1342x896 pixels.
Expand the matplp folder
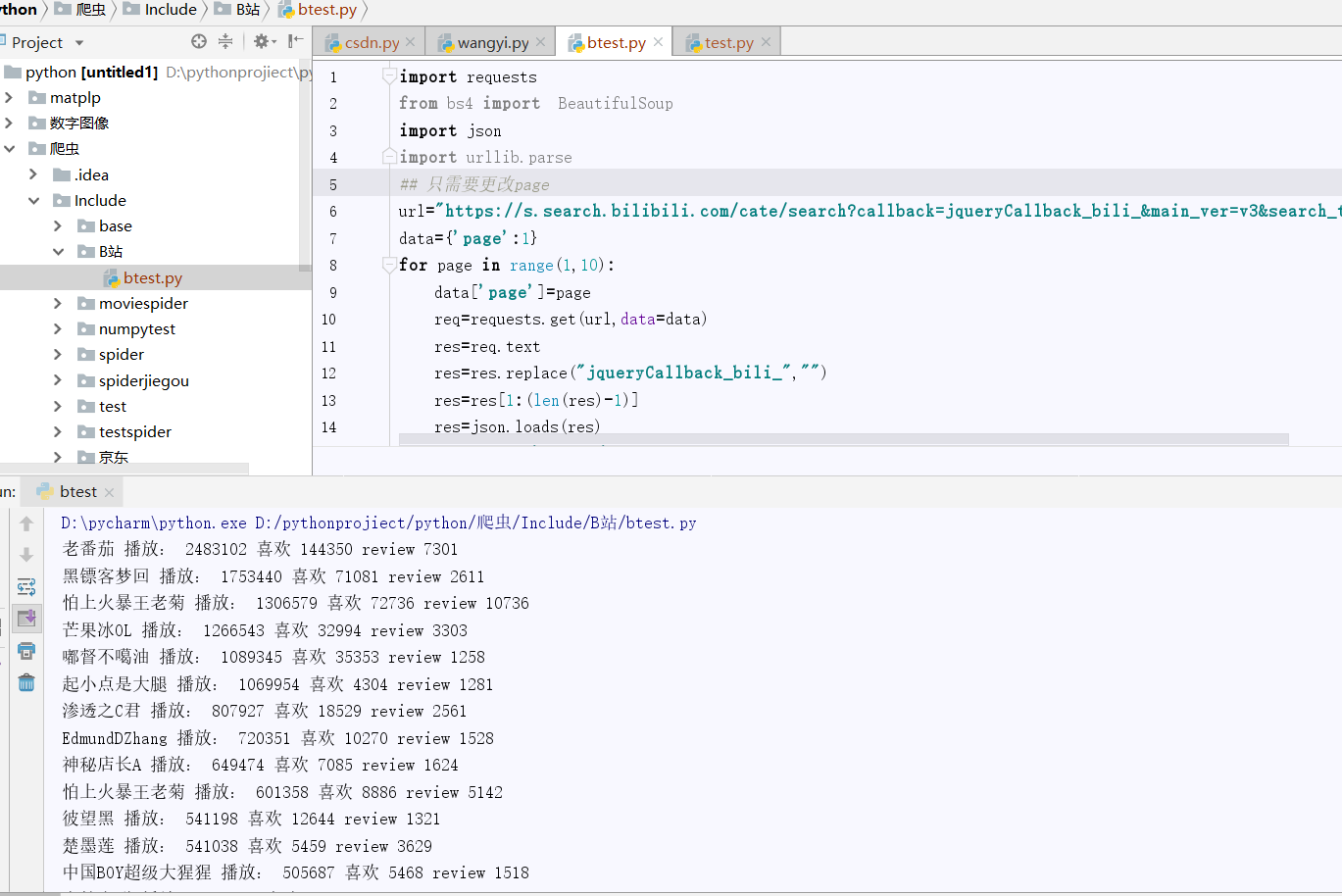pos(9,97)
